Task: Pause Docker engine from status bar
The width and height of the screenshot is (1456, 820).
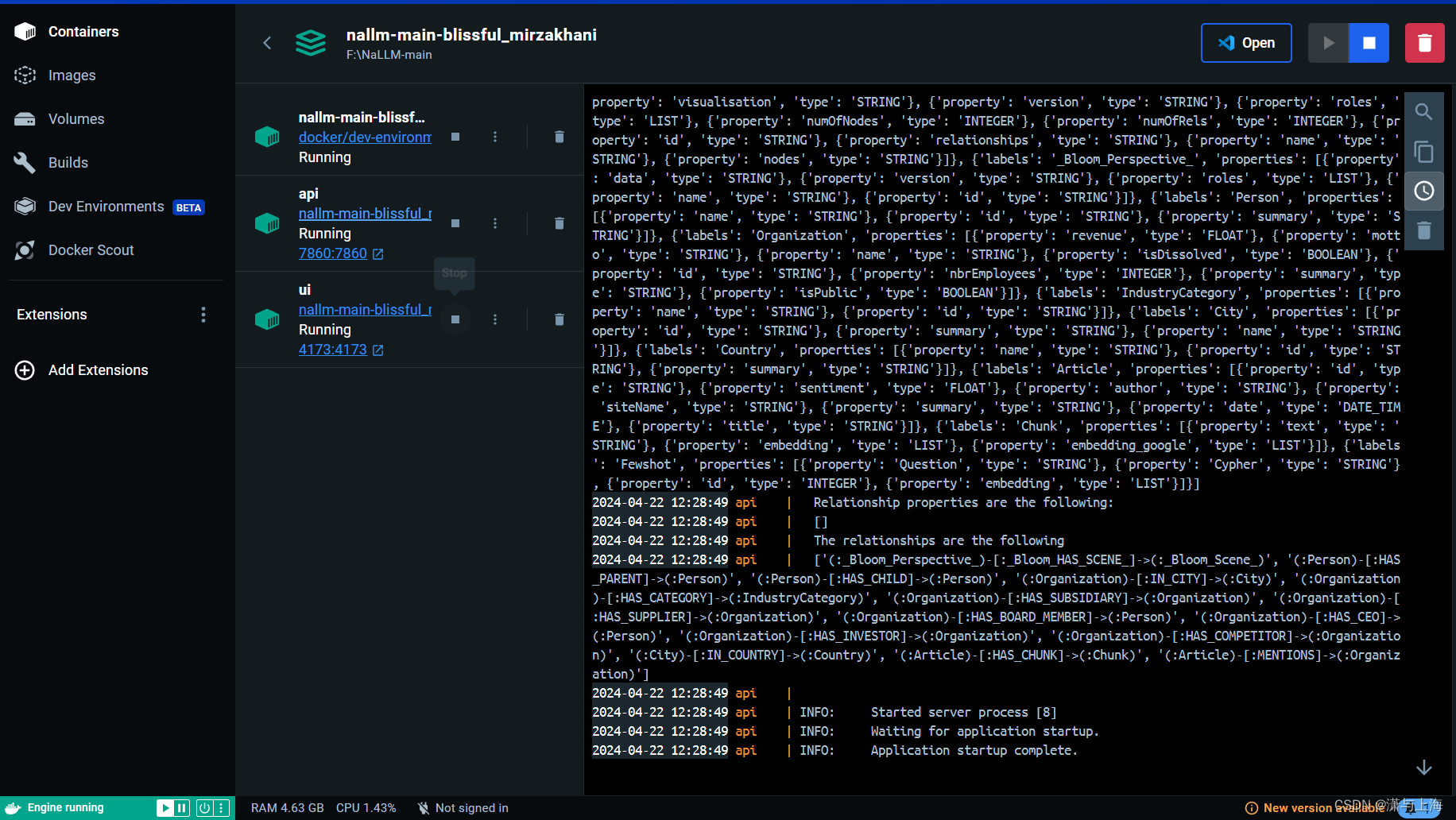Action: (x=182, y=808)
